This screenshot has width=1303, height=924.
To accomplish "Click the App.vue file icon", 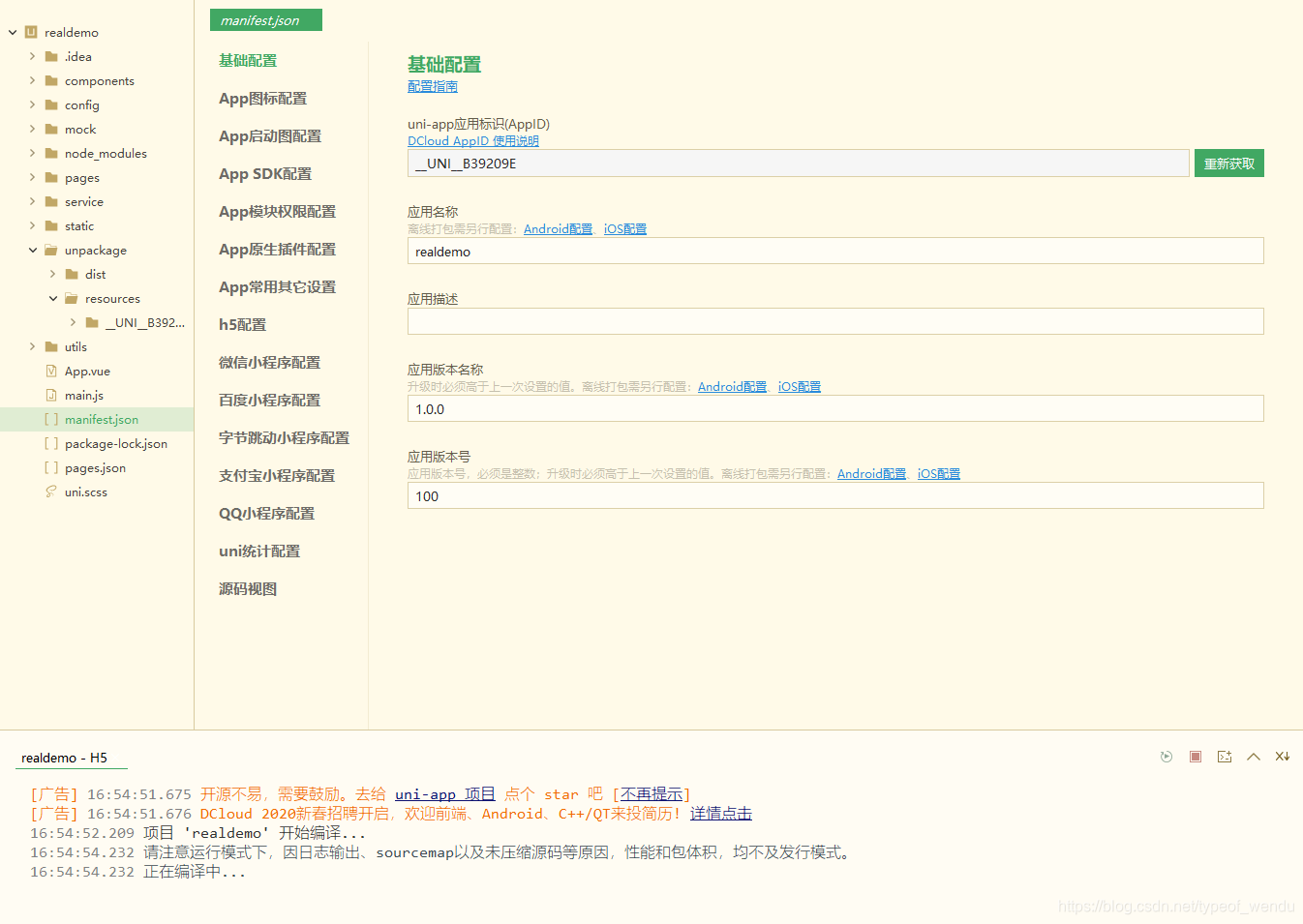I will click(51, 371).
